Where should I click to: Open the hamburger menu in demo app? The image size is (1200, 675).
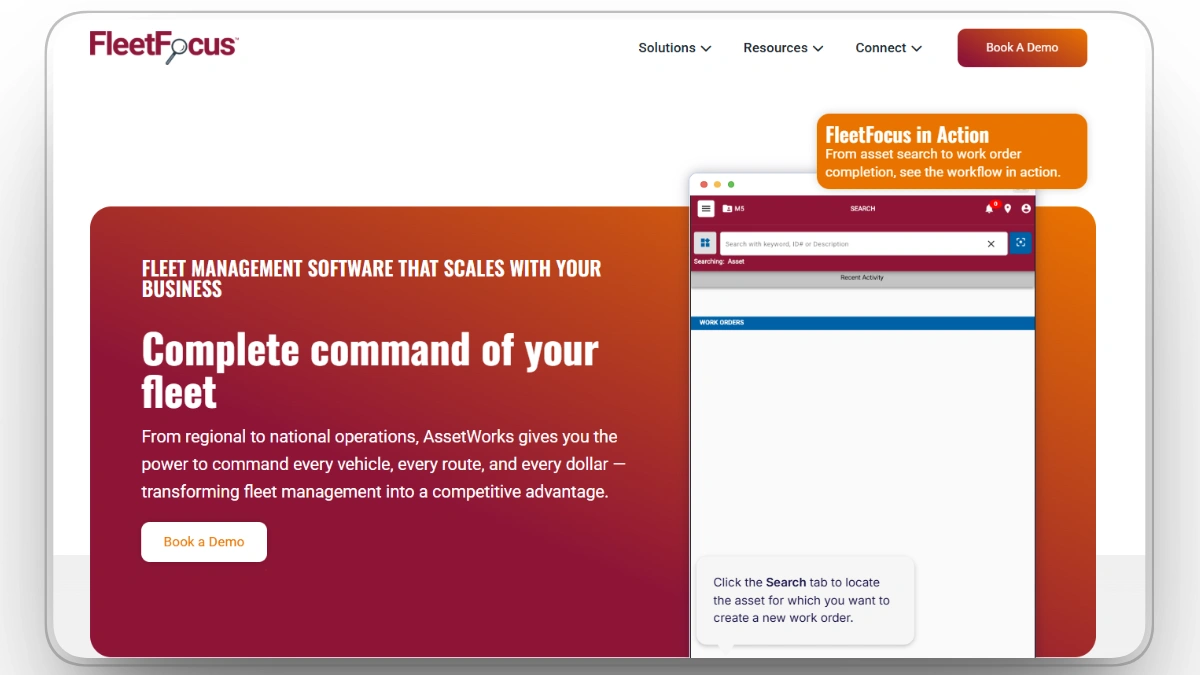[x=706, y=209]
